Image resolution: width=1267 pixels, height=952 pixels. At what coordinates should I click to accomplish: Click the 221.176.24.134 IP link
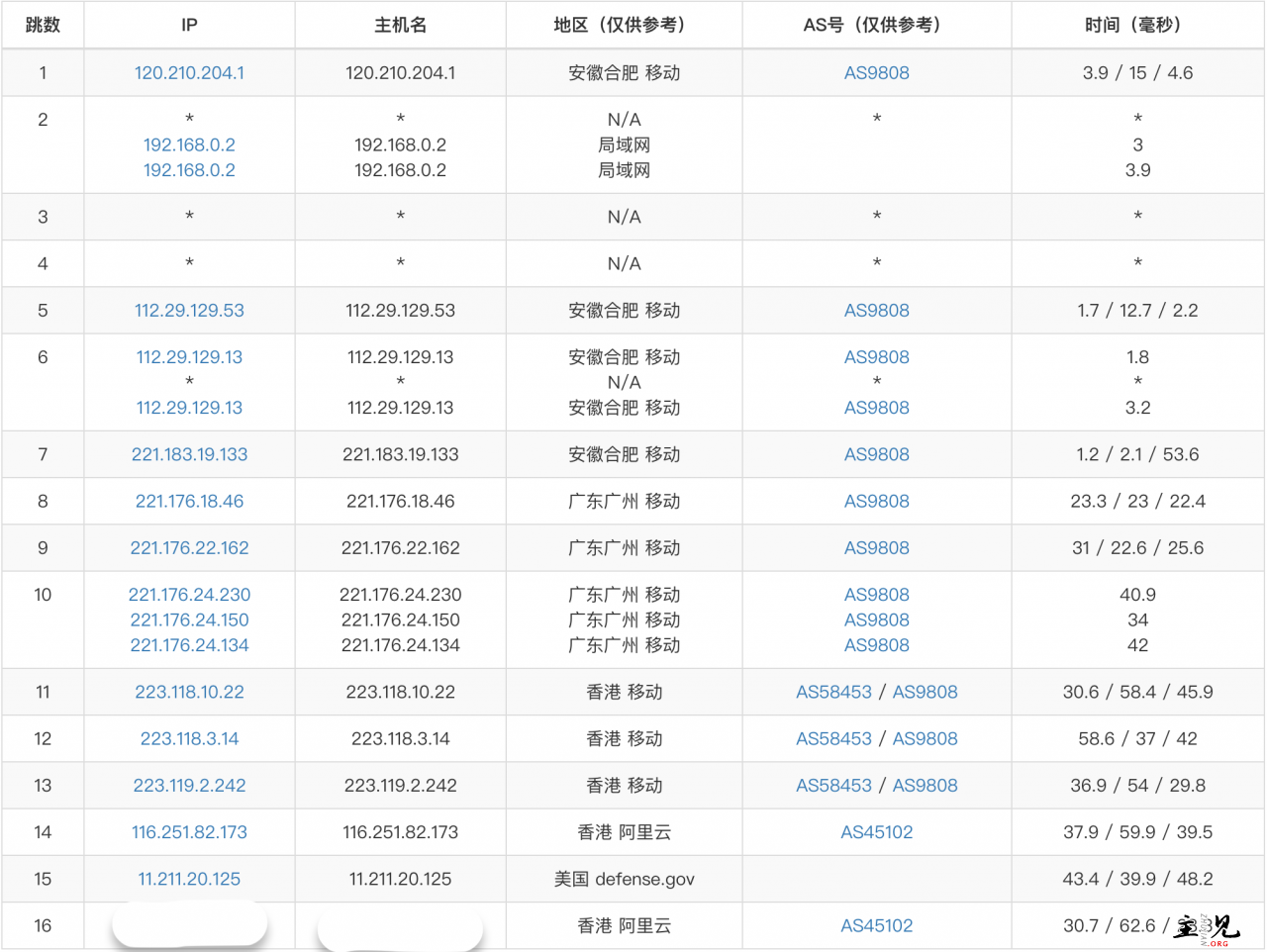coord(189,645)
